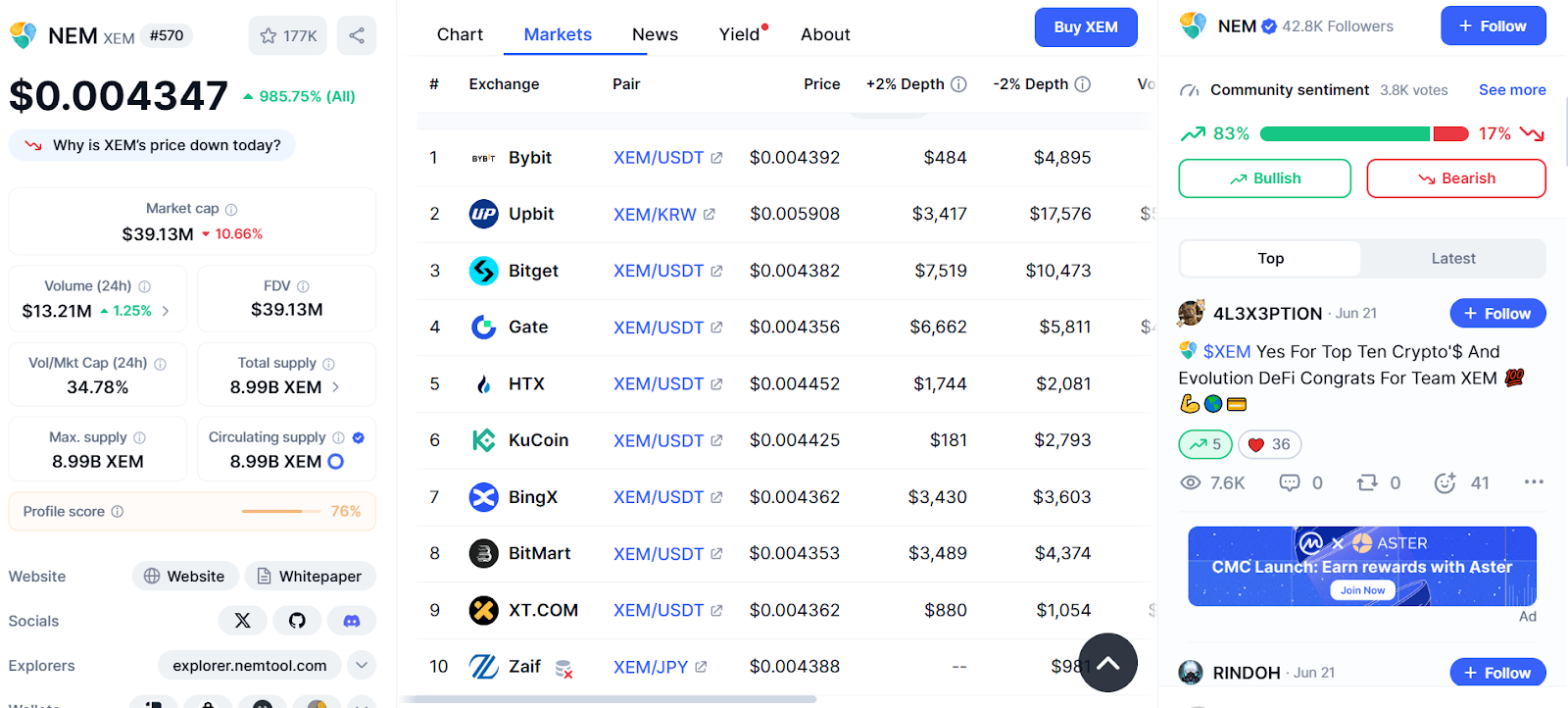Screen dimensions: 1568x708
Task: Sort table by Price column header
Action: point(821,84)
